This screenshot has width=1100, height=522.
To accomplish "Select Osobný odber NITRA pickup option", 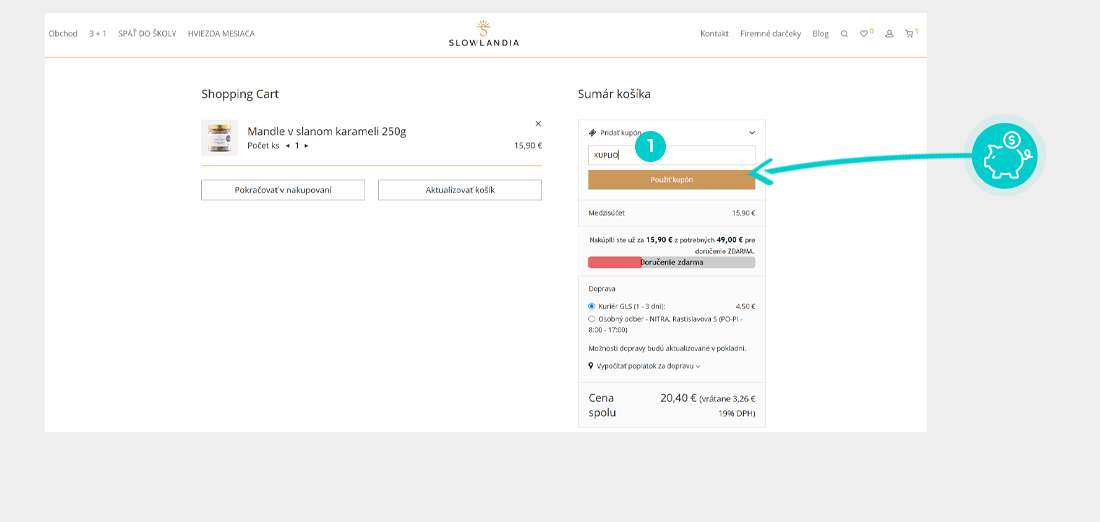I will point(592,319).
